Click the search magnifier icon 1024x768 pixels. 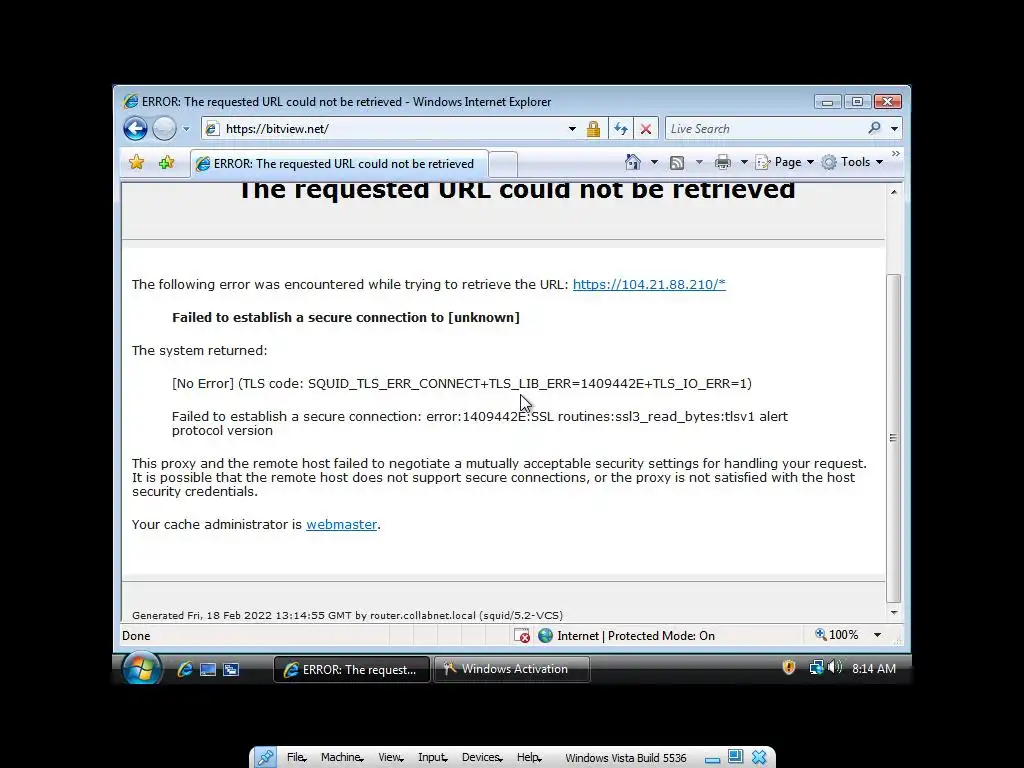coord(874,128)
